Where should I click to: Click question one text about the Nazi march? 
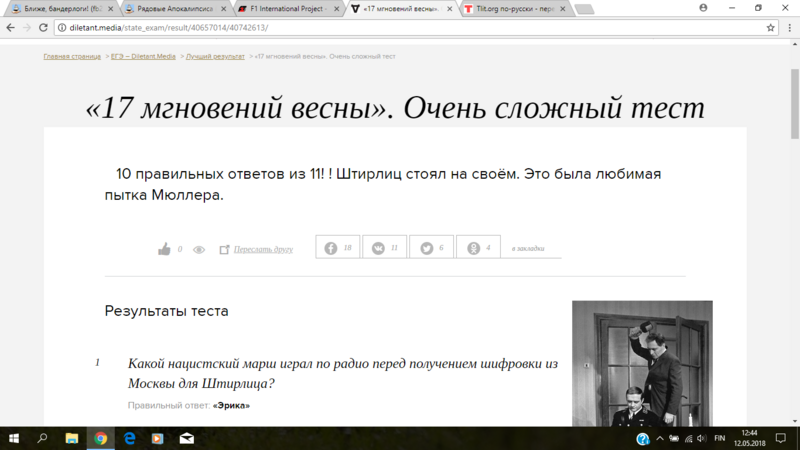point(343,373)
